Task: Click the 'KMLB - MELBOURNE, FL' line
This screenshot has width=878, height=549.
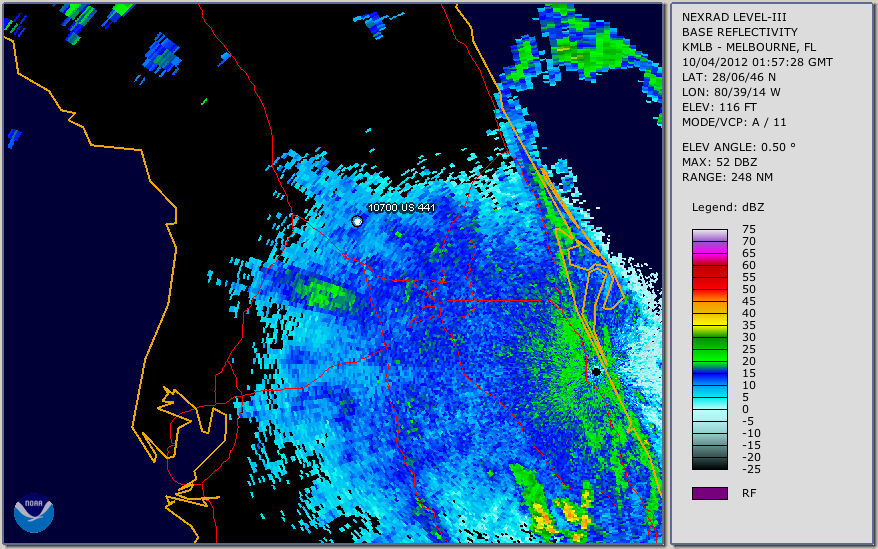Action: click(749, 47)
